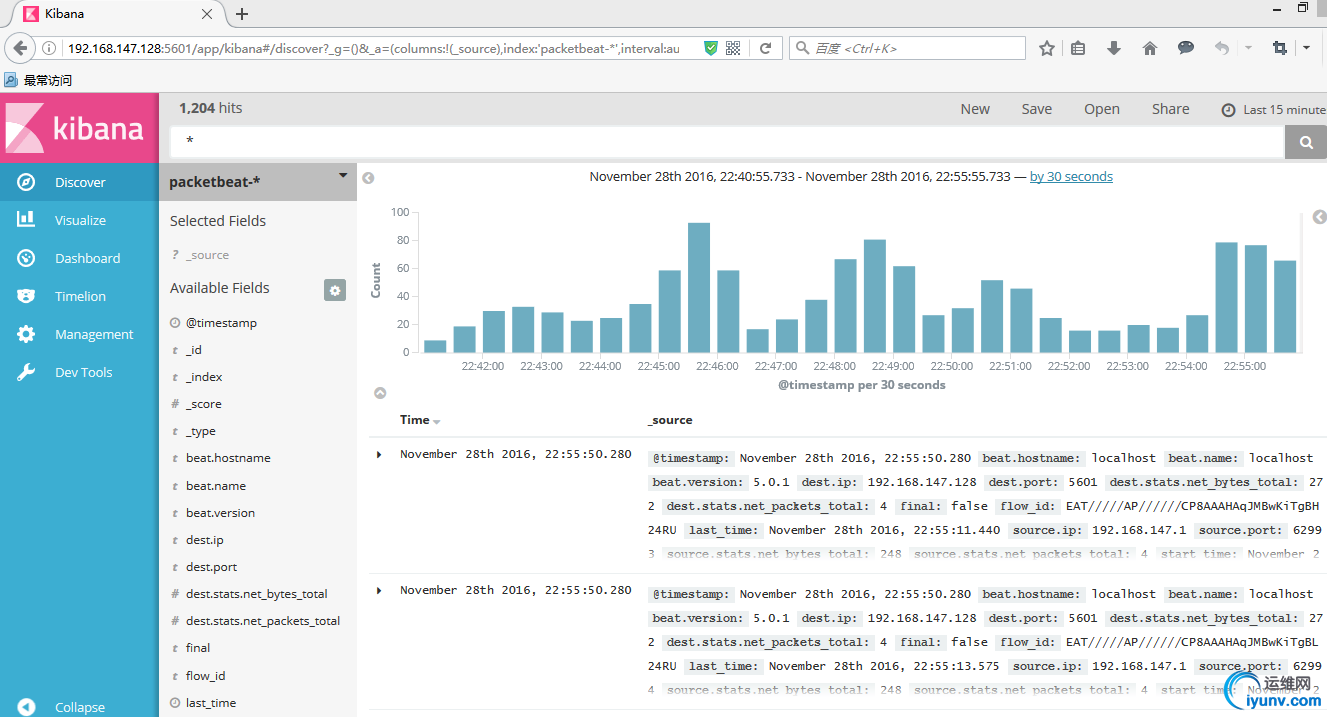Click beat.version in the fields list
Screen dimensions: 1327x717
(220, 513)
